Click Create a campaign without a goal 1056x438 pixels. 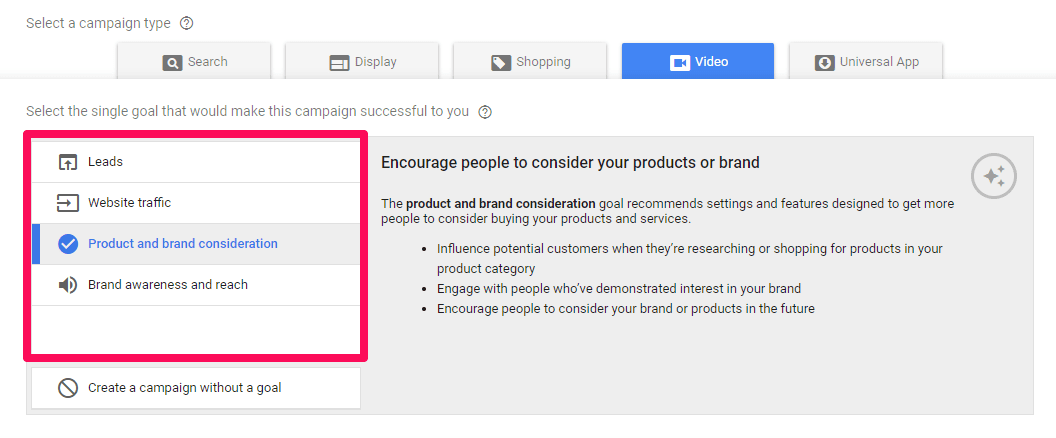tap(196, 388)
